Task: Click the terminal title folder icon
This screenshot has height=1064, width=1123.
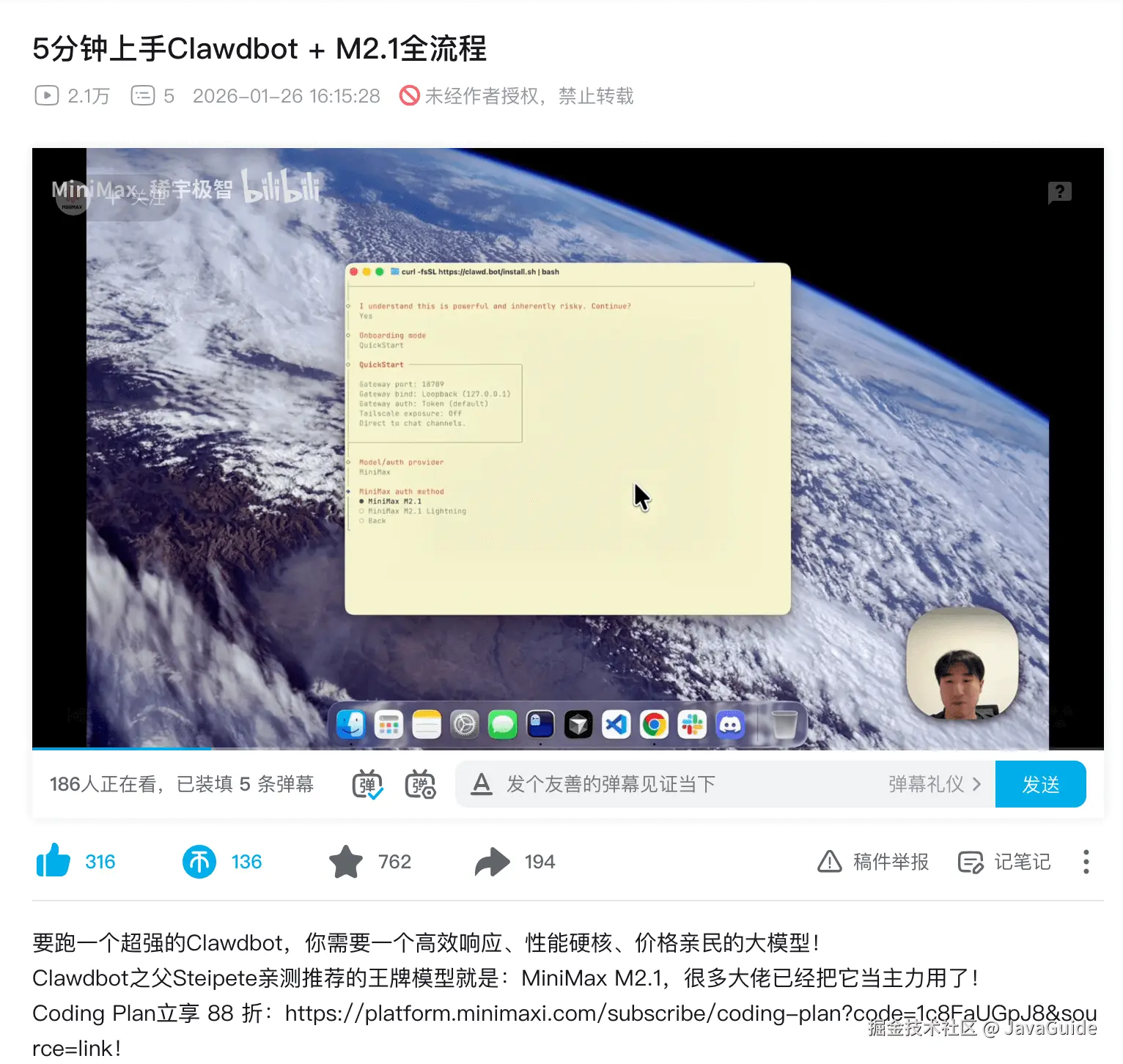Action: tap(395, 272)
